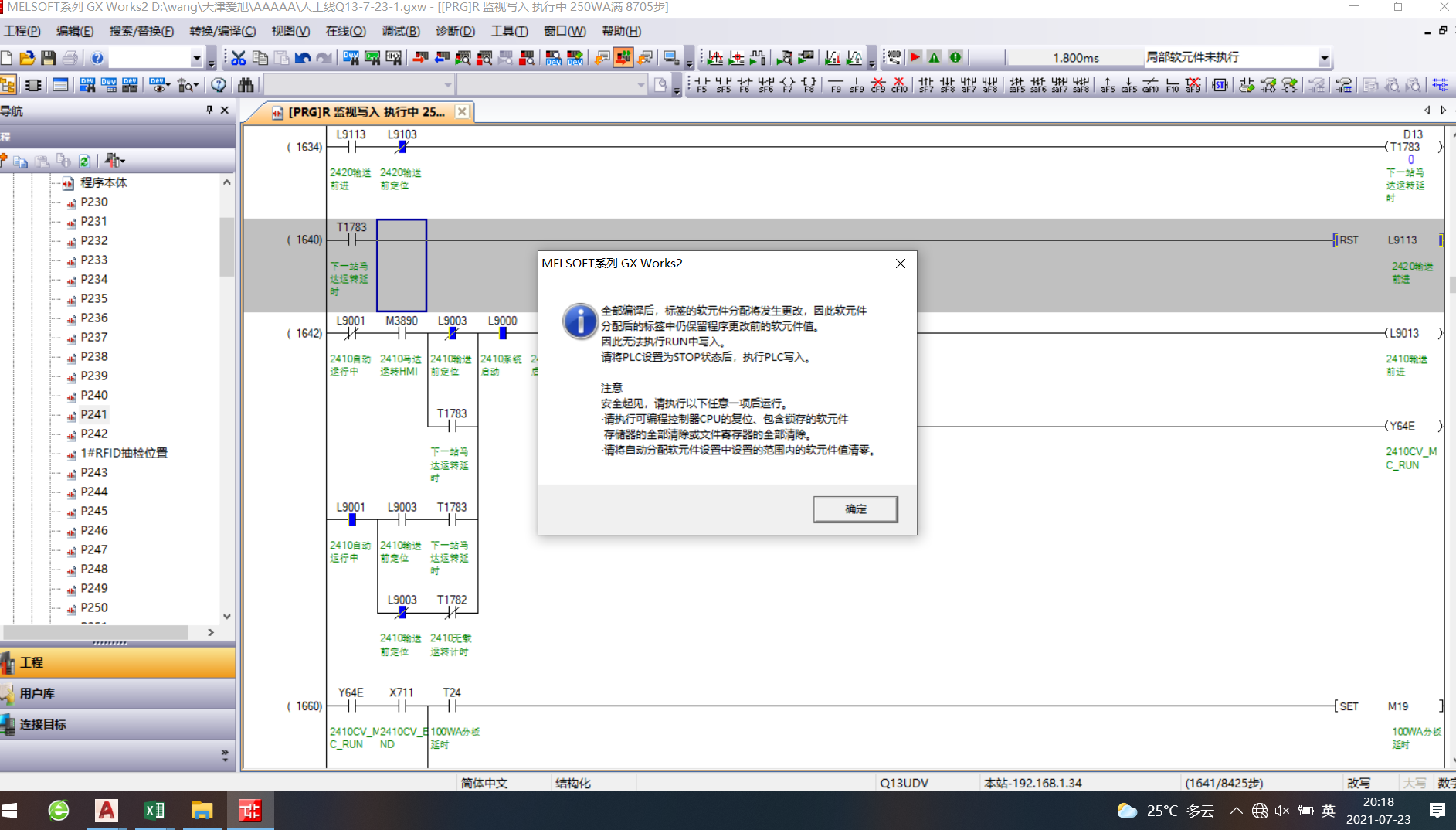1456x830 pixels.
Task: Toggle the highlighted monitor write mode icon
Action: [x=623, y=58]
